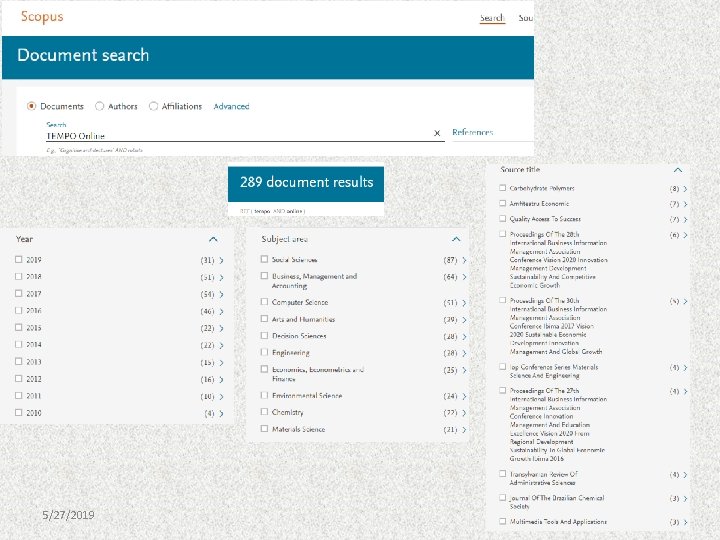Select the Documents radio button
The height and width of the screenshot is (540, 720).
[x=31, y=106]
